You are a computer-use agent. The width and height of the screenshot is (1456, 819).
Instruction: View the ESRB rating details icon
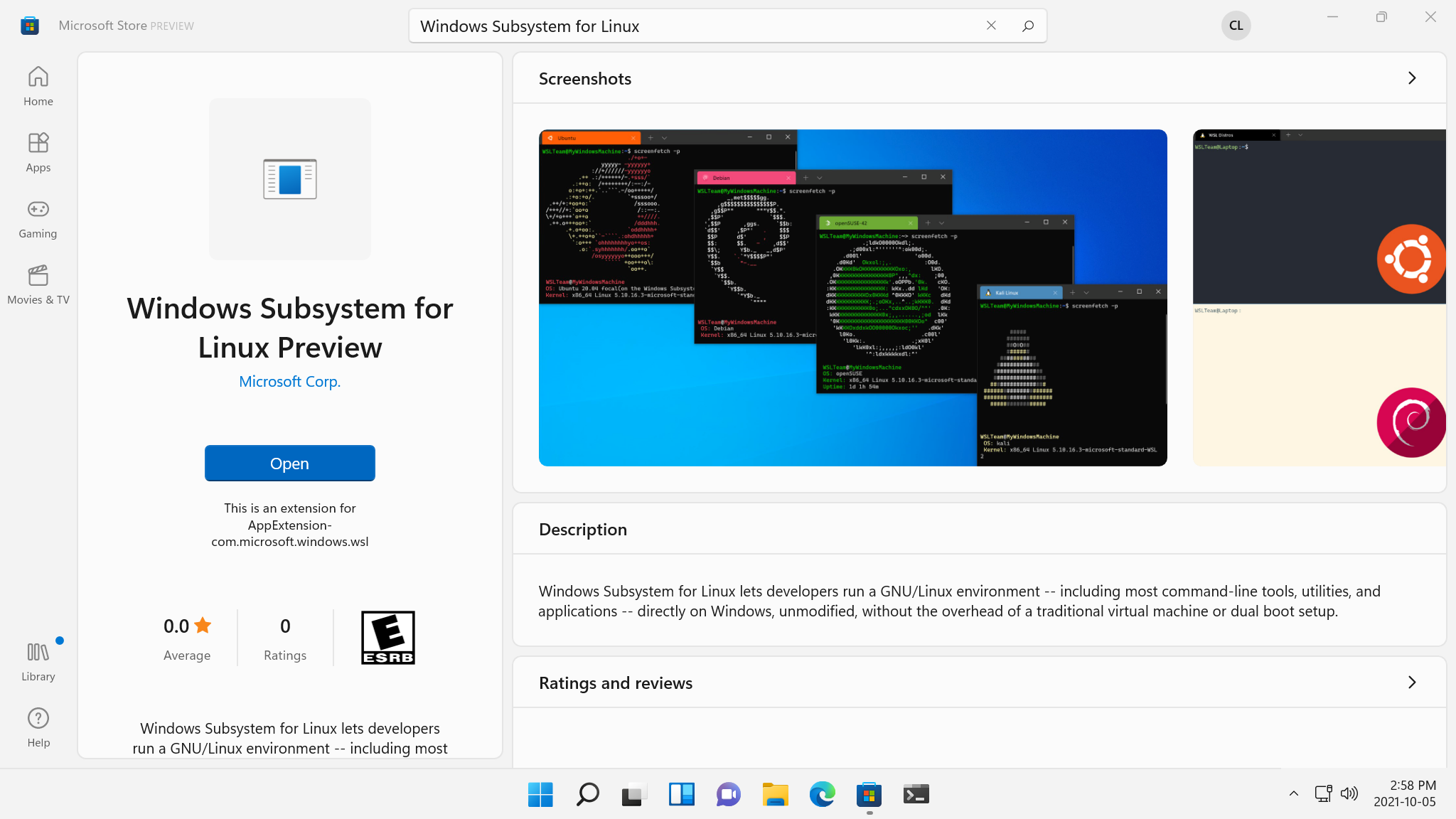coord(387,637)
